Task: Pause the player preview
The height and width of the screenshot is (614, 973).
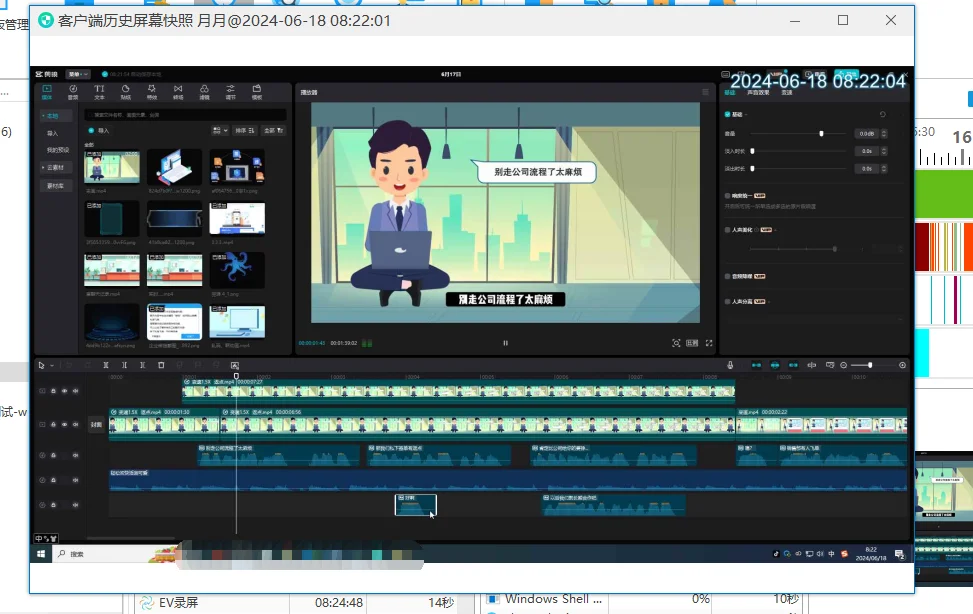Action: coord(505,343)
